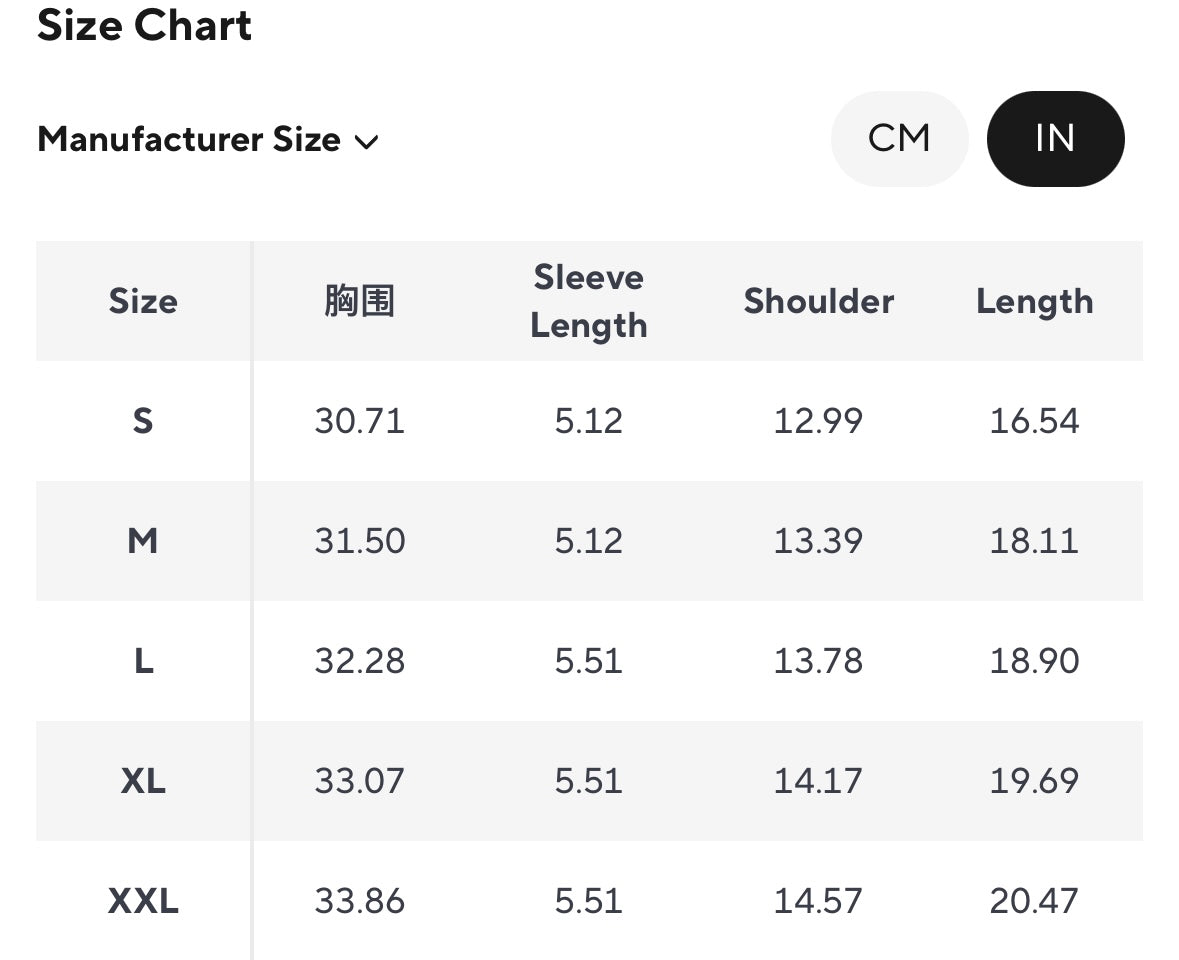Click the L size row label
This screenshot has height=960, width=1179.
[x=143, y=661]
